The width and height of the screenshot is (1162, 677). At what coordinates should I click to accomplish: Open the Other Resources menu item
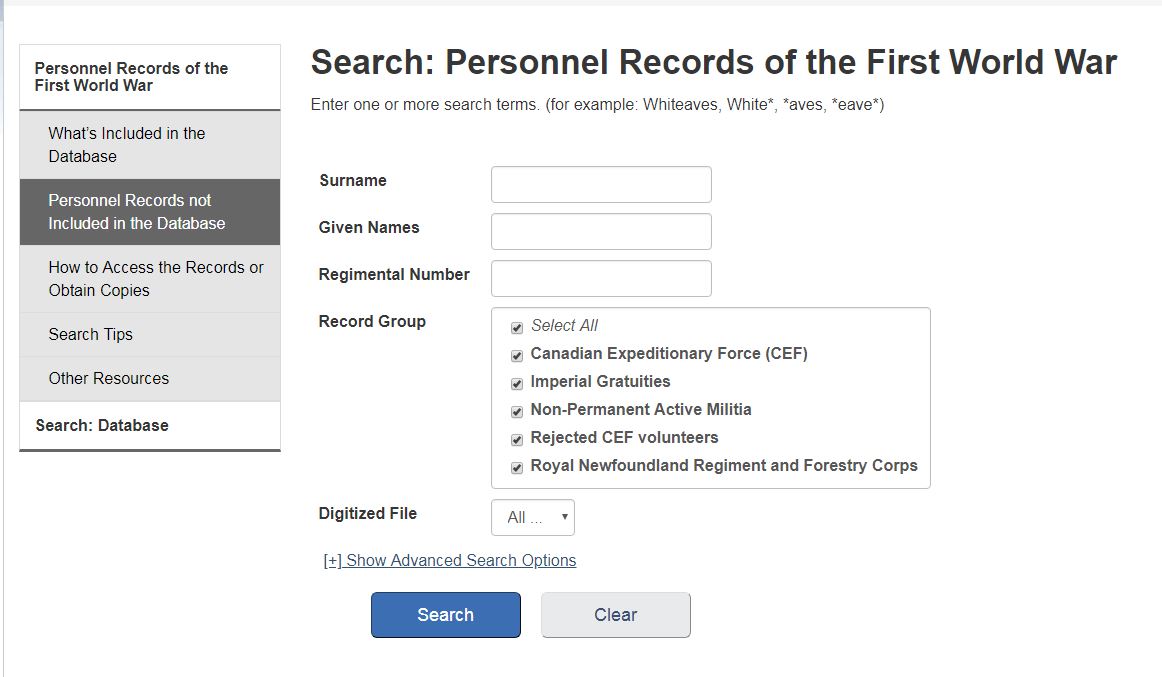tap(109, 378)
